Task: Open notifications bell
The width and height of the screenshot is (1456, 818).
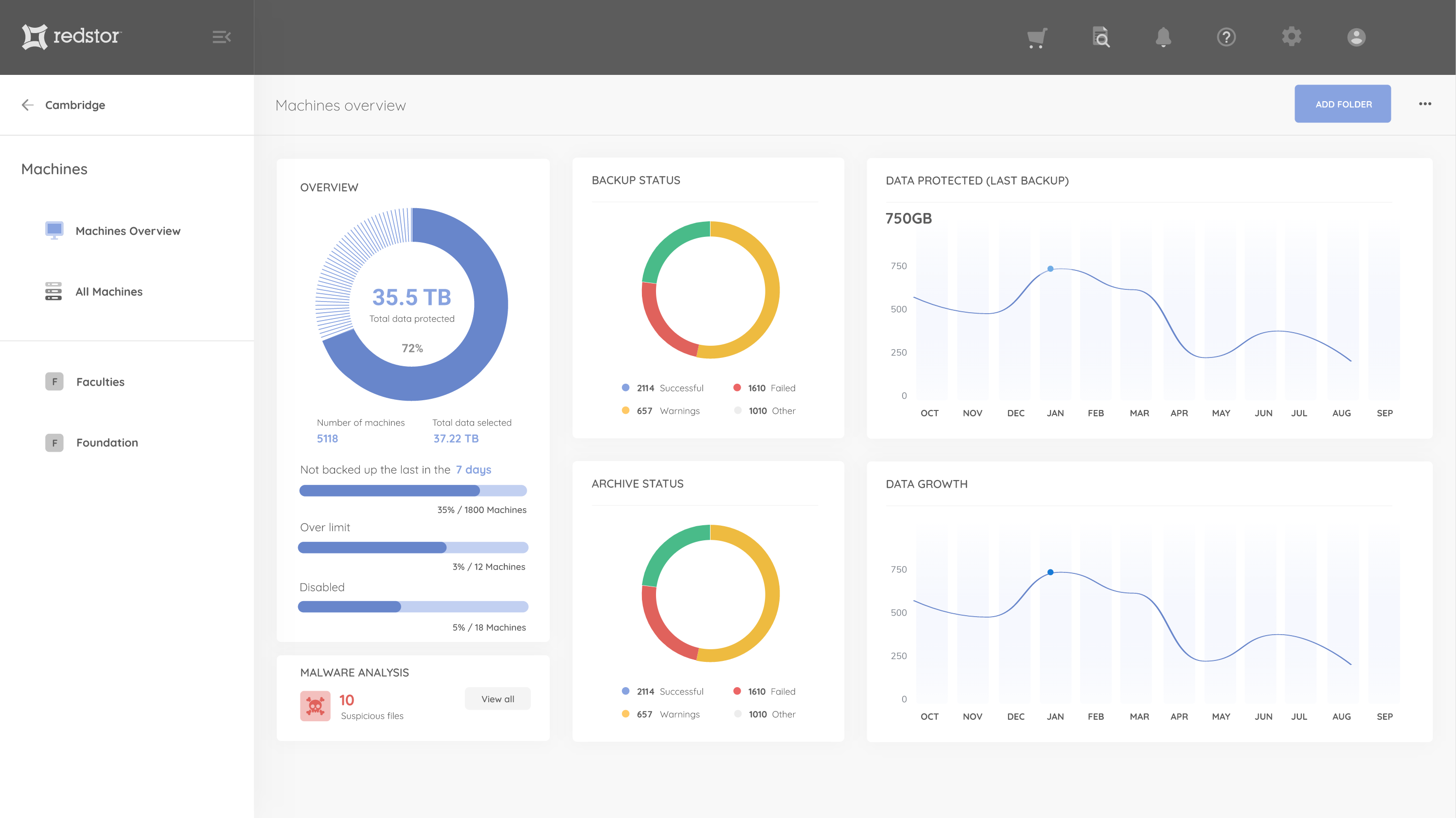Action: pyautogui.click(x=1163, y=37)
